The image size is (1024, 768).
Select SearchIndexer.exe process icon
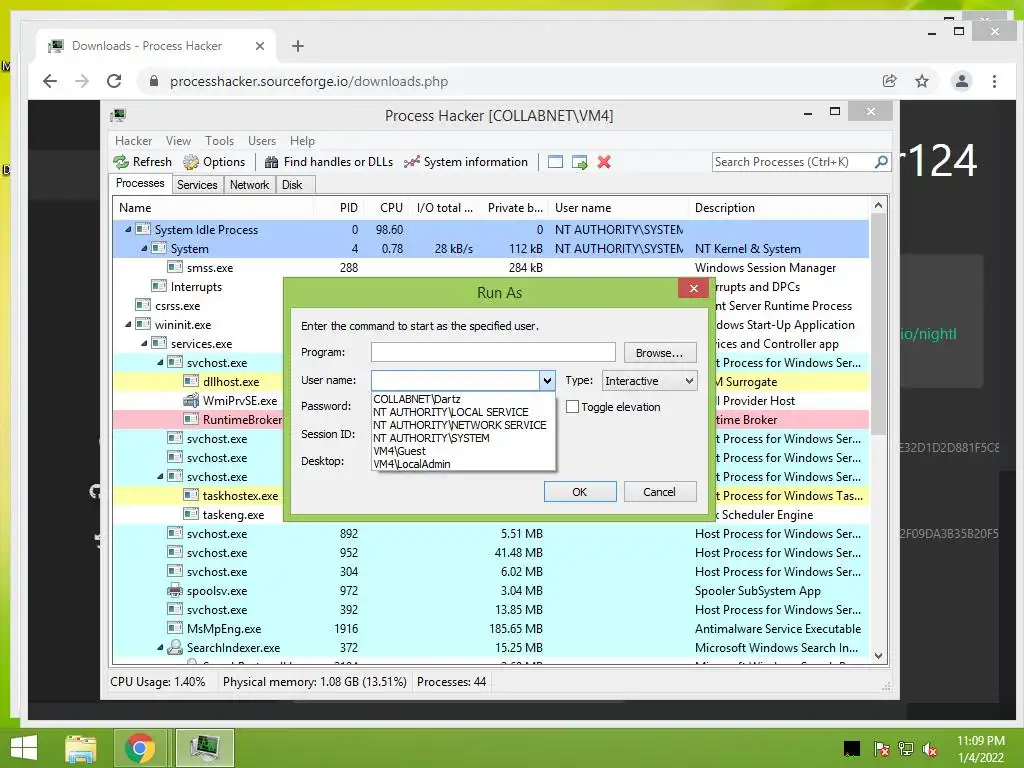(x=174, y=647)
